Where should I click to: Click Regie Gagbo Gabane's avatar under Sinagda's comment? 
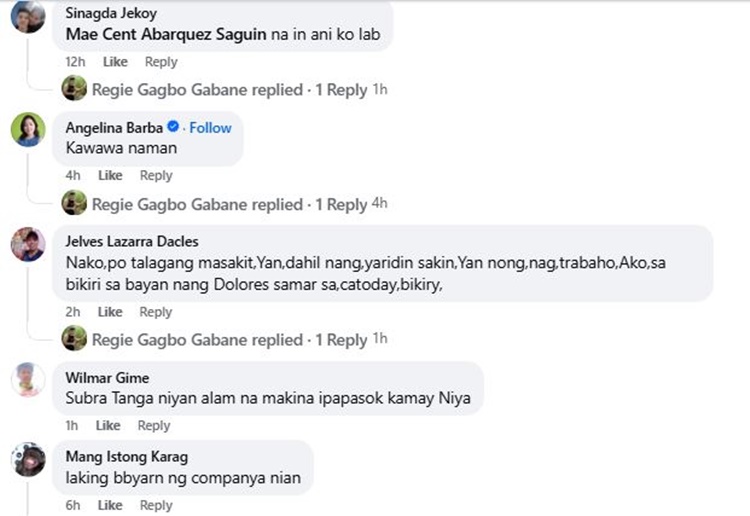click(x=74, y=90)
